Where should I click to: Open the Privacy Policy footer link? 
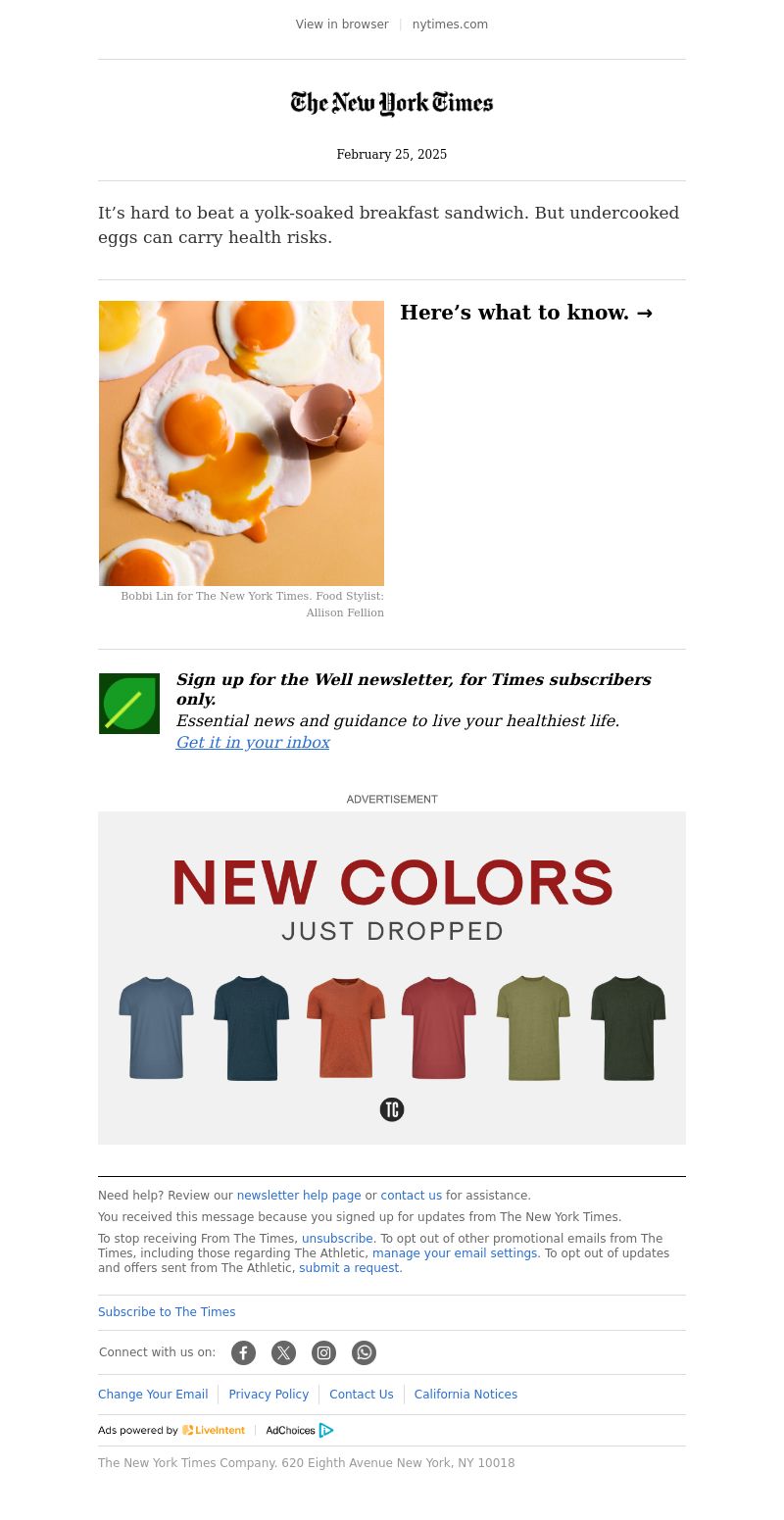coord(269,1395)
